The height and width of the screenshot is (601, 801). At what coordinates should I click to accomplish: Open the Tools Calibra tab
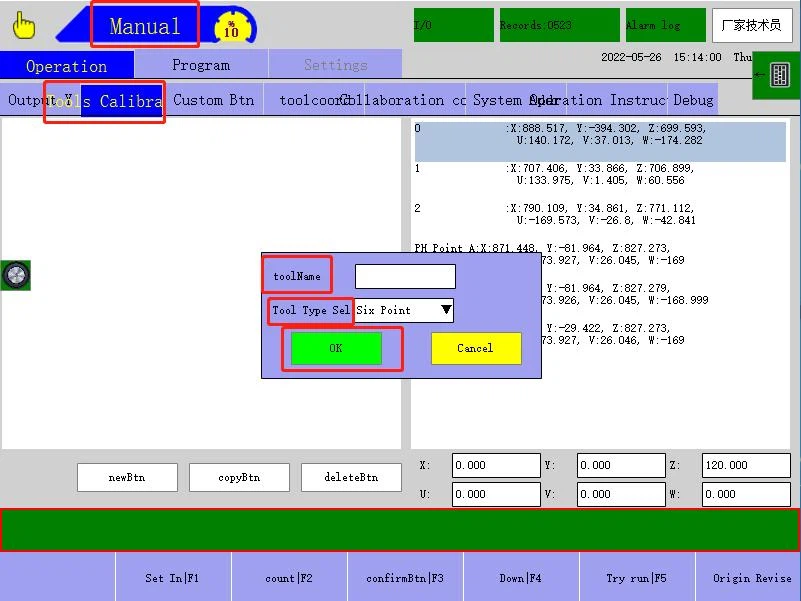pyautogui.click(x=121, y=101)
